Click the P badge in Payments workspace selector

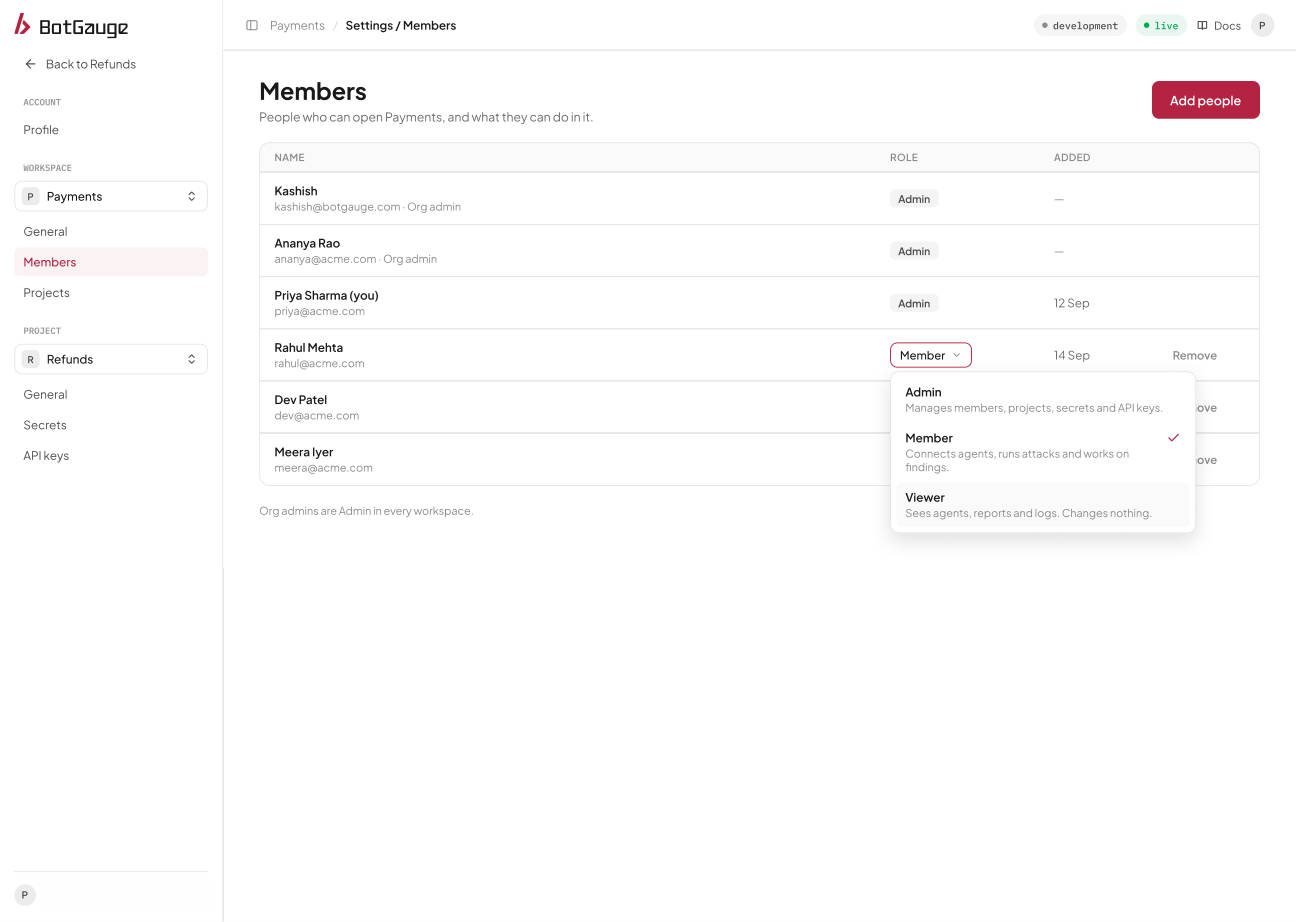click(x=30, y=196)
